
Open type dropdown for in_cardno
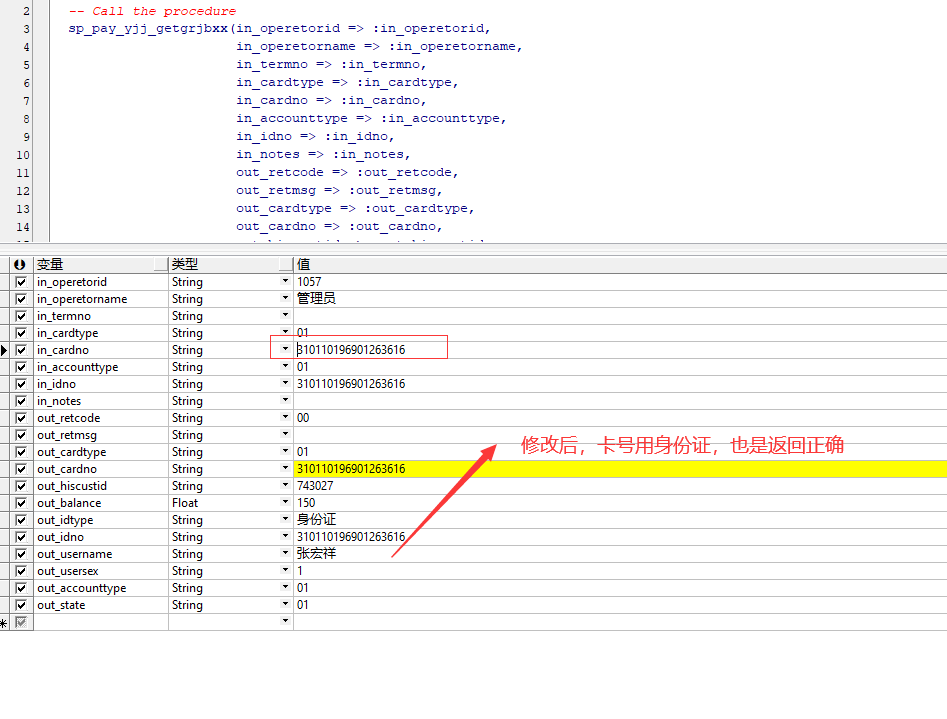point(285,349)
